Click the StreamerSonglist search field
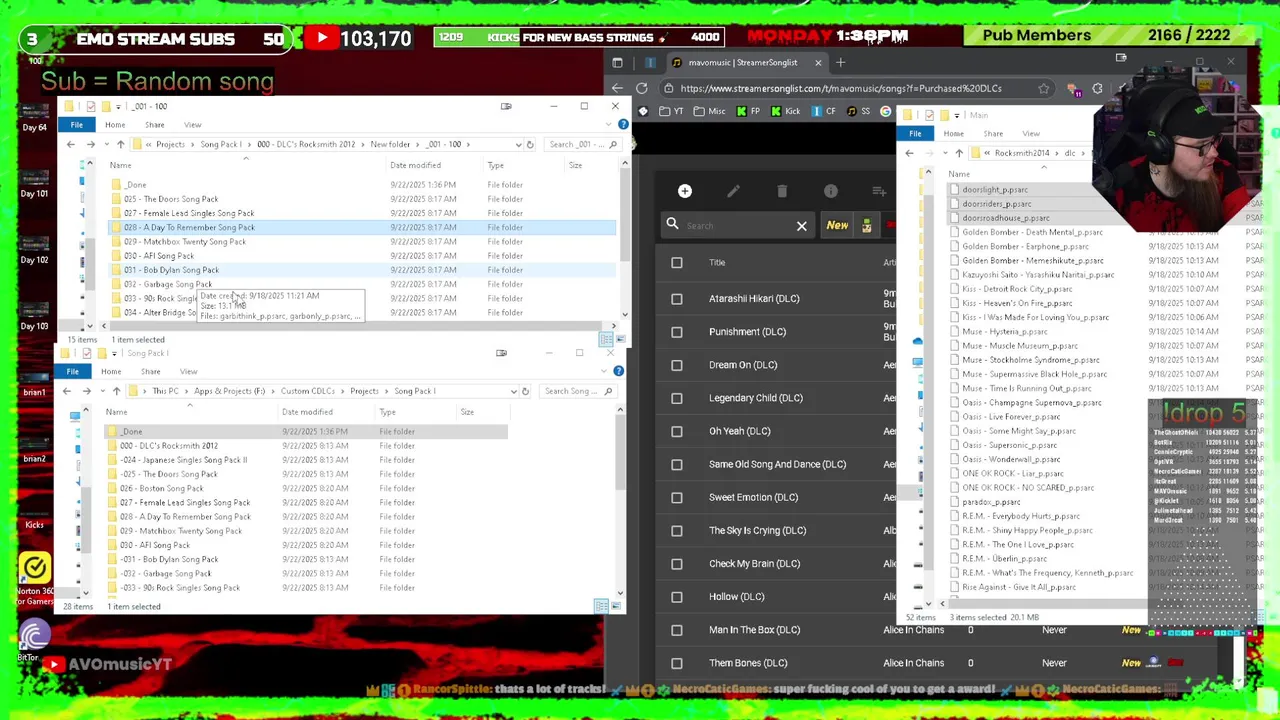 (x=737, y=226)
